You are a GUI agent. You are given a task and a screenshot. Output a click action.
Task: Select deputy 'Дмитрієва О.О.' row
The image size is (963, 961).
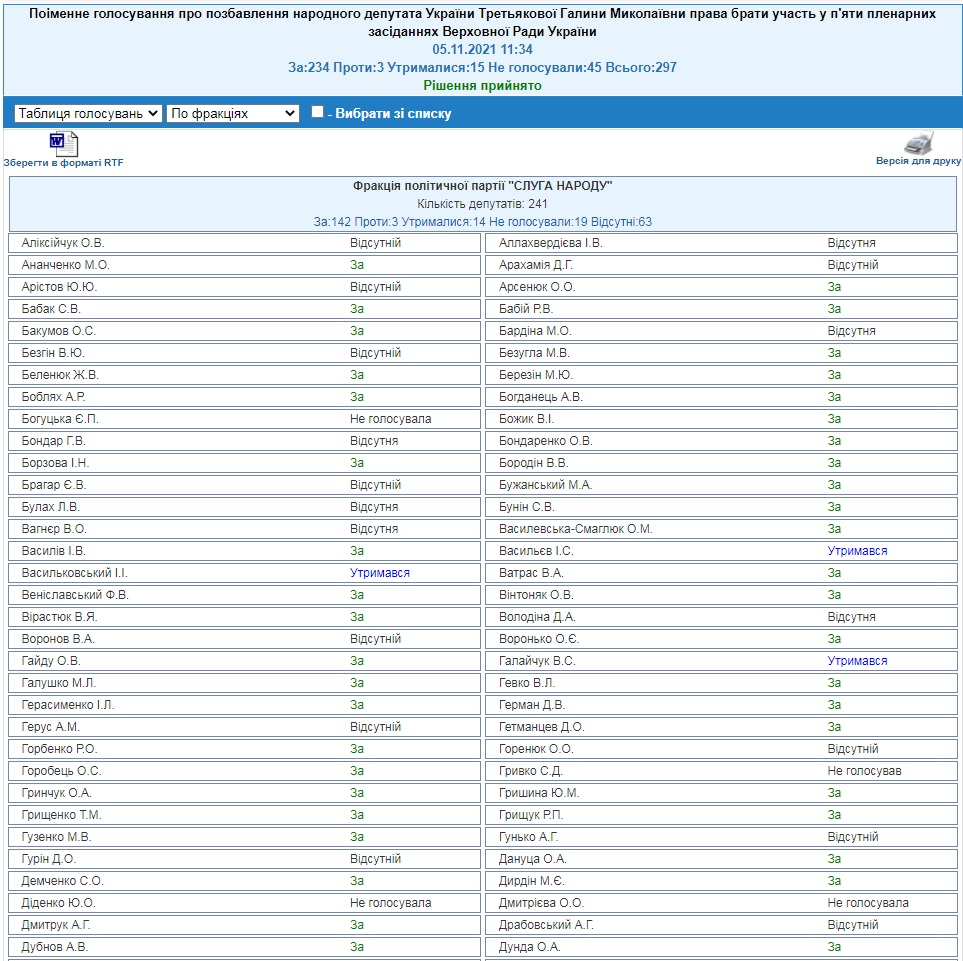tap(541, 903)
